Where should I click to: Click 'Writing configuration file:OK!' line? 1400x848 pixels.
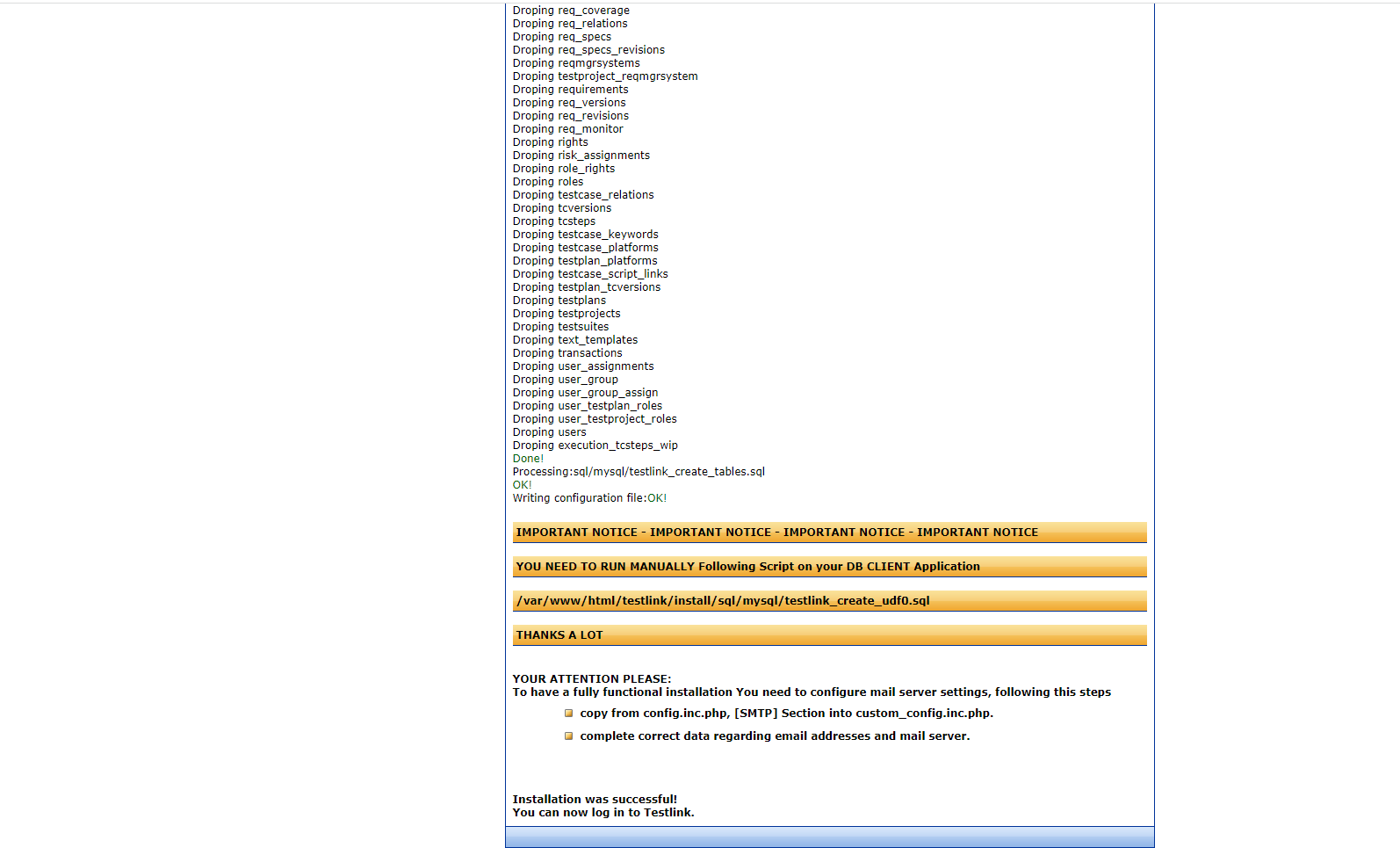coord(589,498)
